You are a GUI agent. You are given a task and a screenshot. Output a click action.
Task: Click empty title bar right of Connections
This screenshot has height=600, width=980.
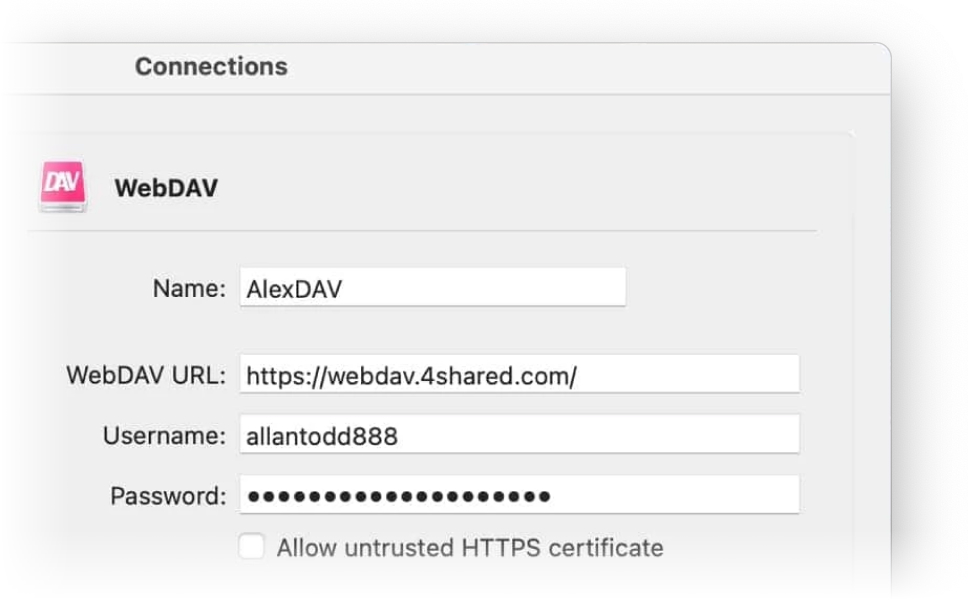click(580, 67)
